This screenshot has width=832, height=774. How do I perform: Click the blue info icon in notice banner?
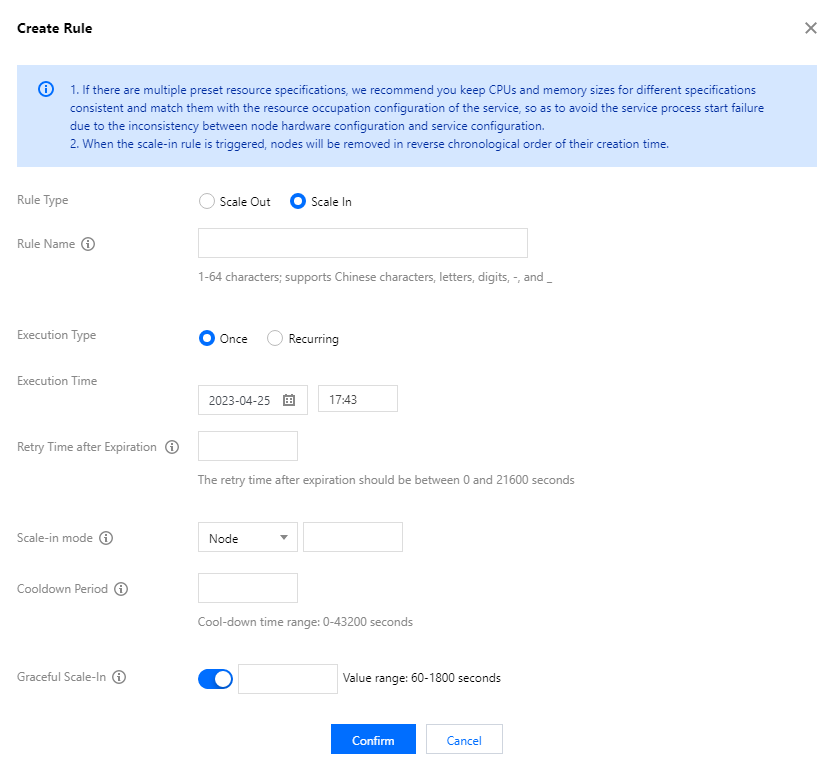pyautogui.click(x=46, y=89)
